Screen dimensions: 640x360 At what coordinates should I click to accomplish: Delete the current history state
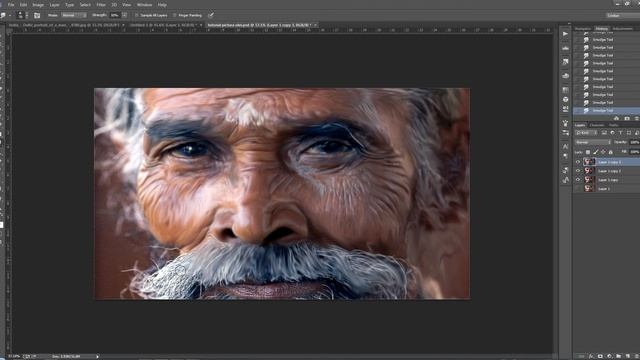coord(636,118)
